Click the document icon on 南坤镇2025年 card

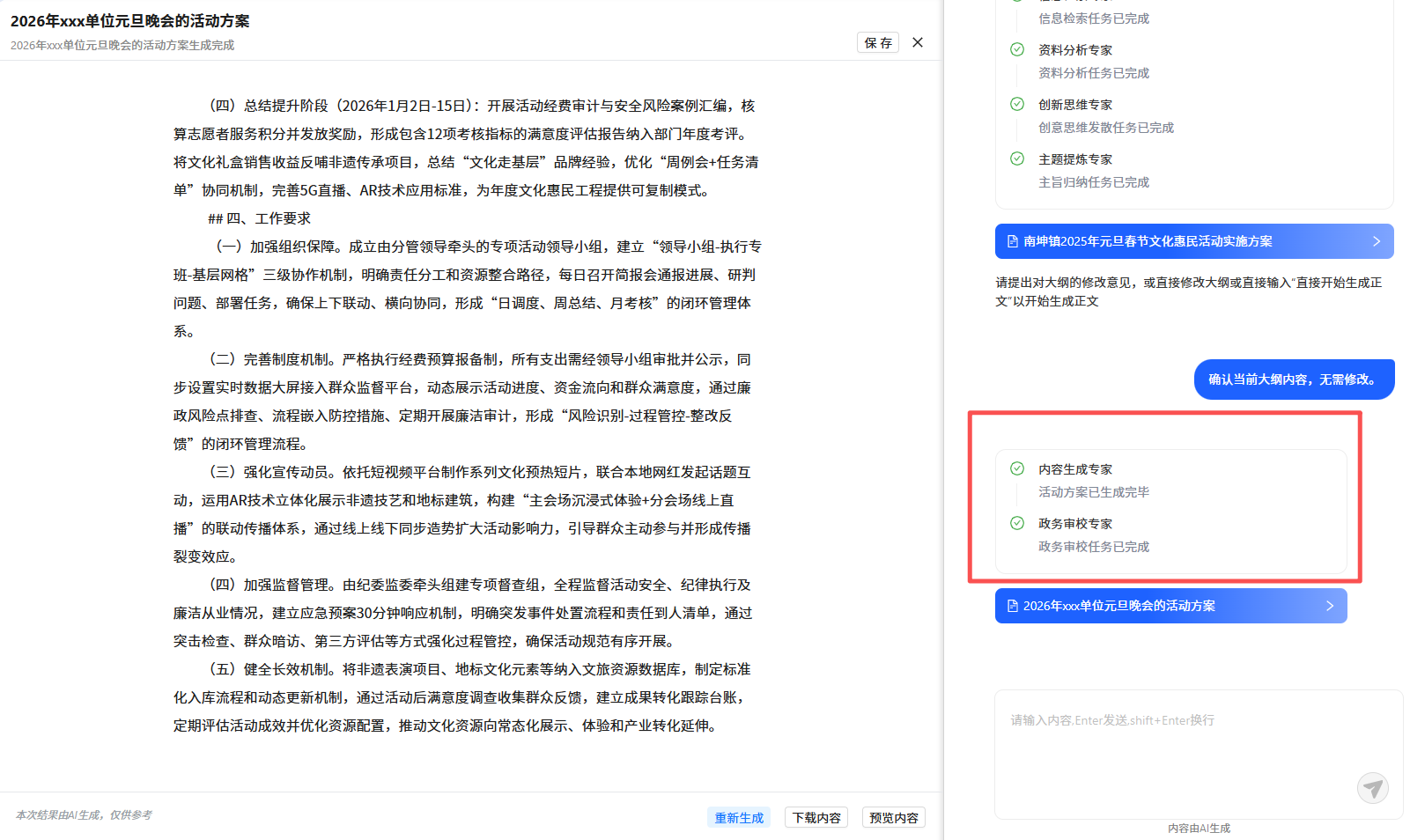[1012, 241]
